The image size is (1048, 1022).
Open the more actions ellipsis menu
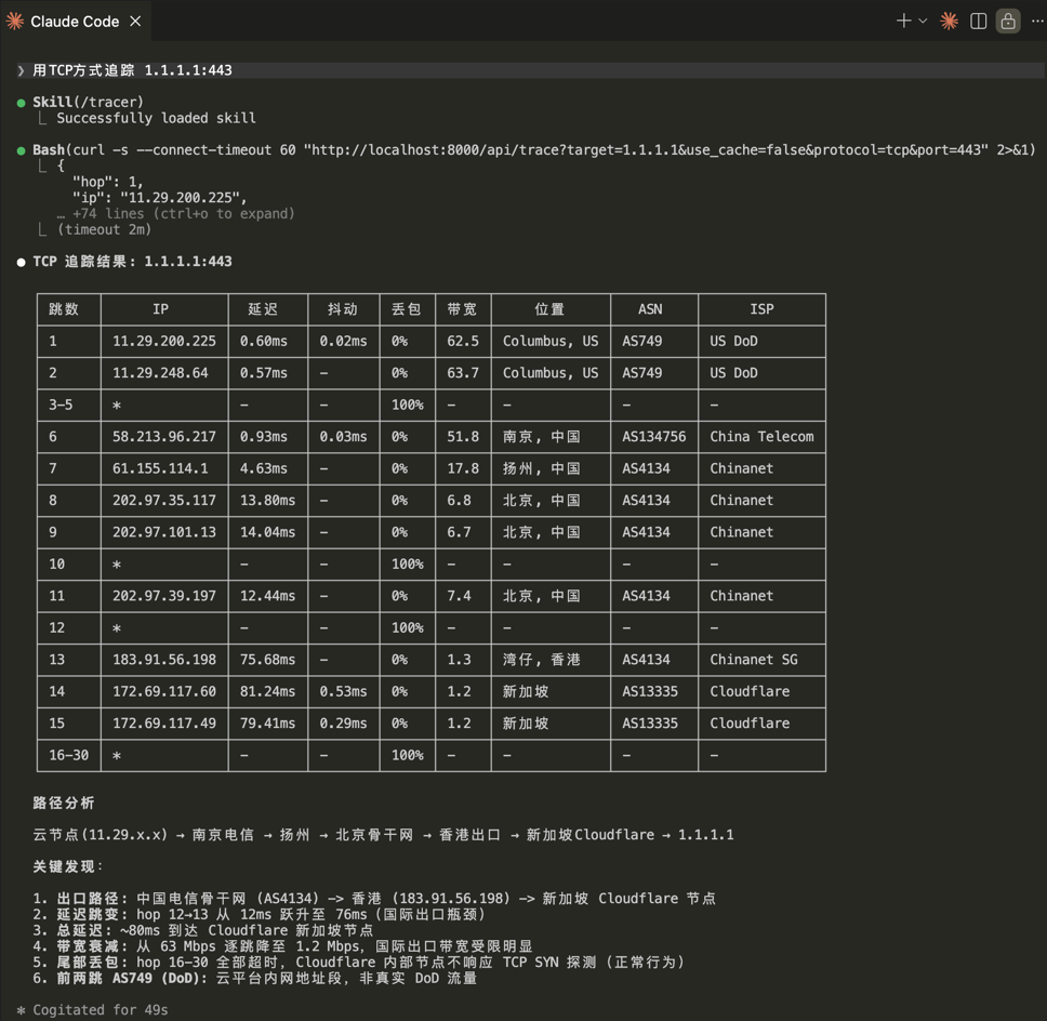(x=1038, y=21)
